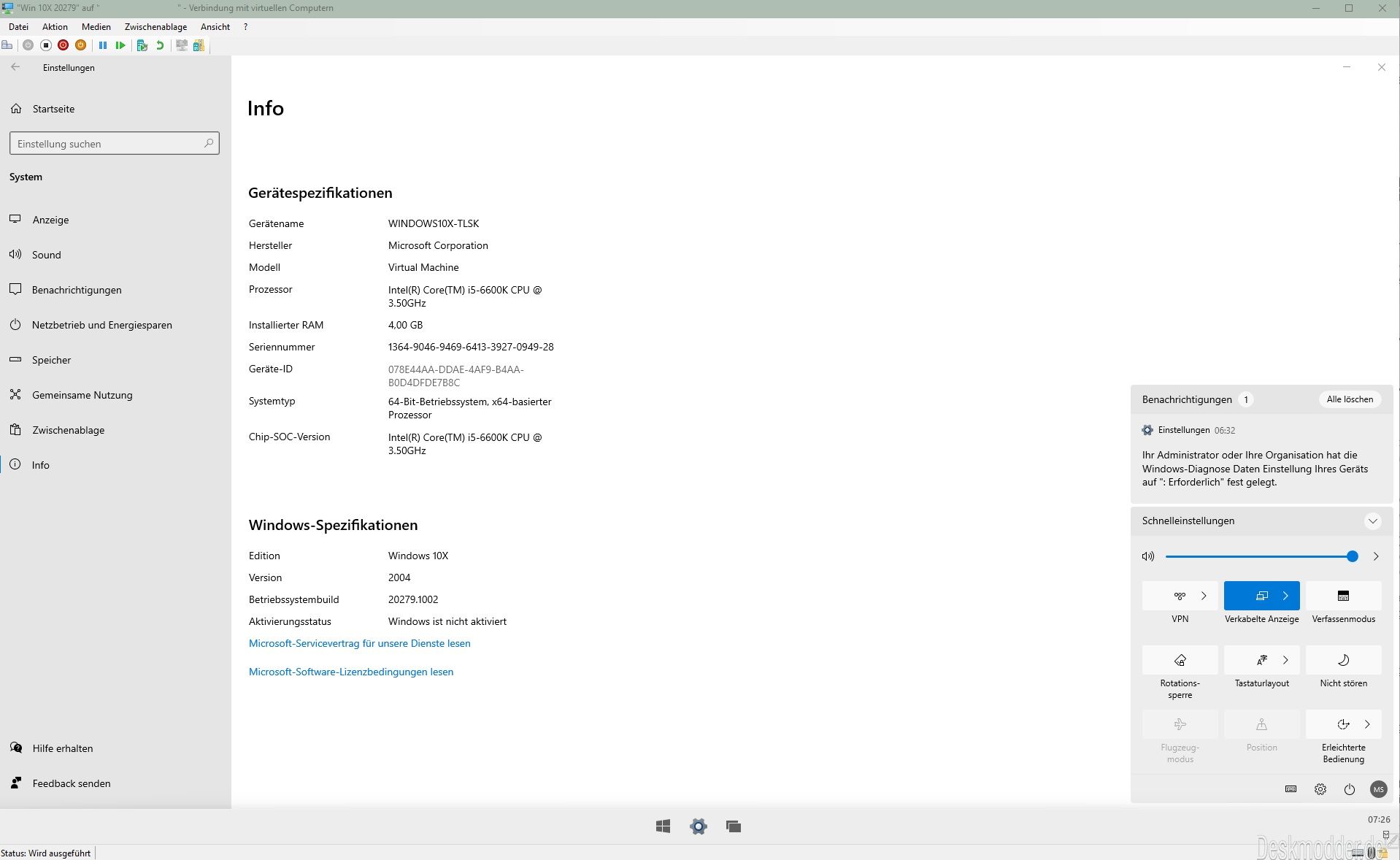Collapse Schnelleinstellungen with chevron
The image size is (1400, 860).
point(1372,521)
